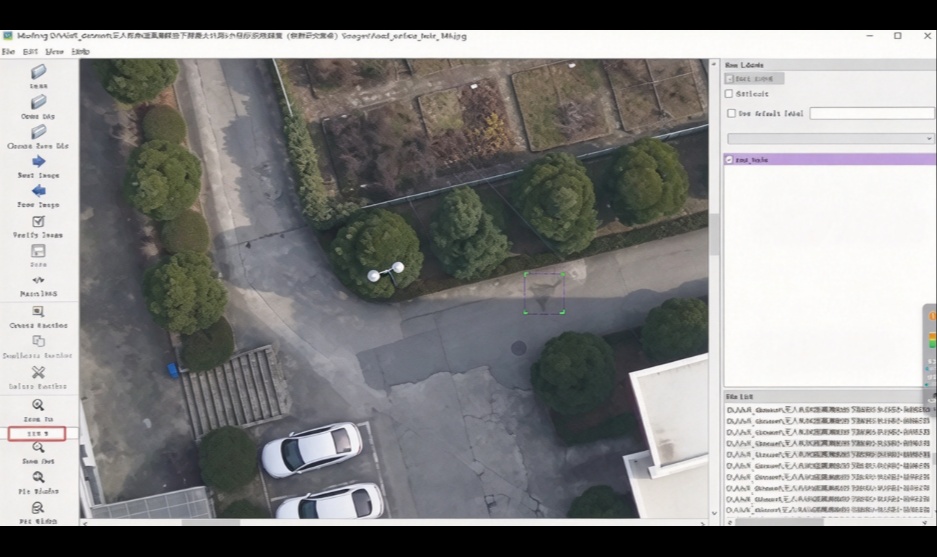The height and width of the screenshot is (557, 937).
Task: Click the Zoom Out magnifier icon
Action: (x=38, y=448)
